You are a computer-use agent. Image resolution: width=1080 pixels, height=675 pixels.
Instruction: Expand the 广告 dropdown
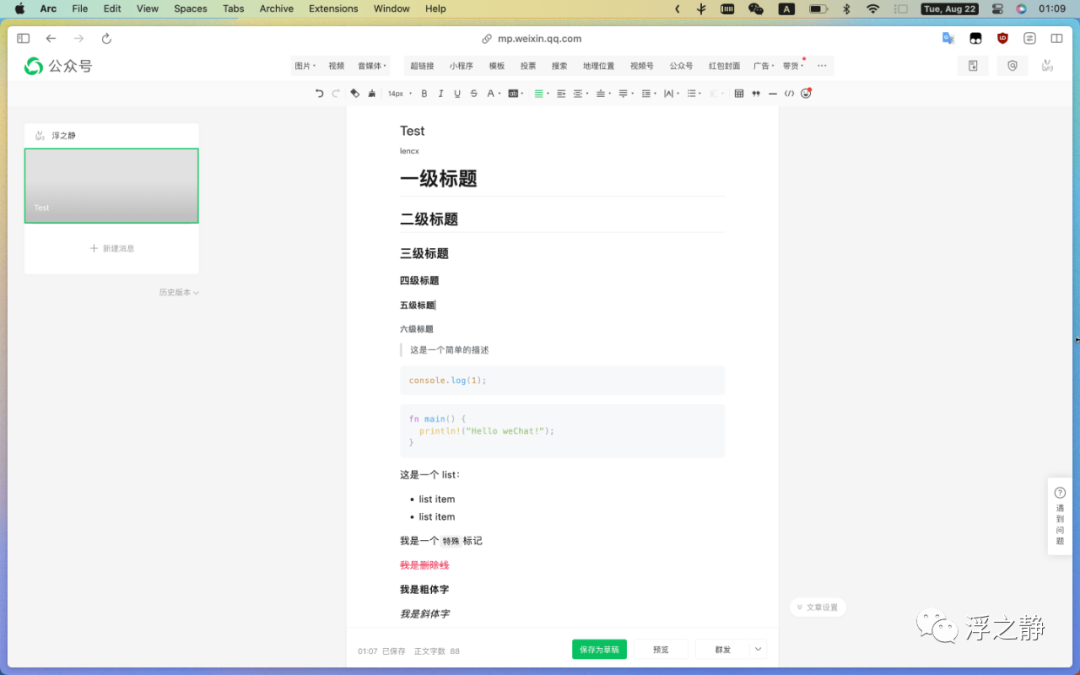point(763,66)
